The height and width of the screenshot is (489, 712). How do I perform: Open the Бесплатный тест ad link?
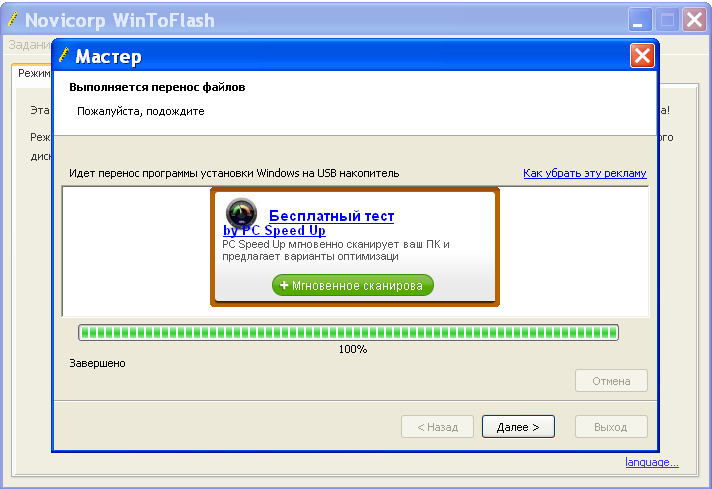tap(331, 216)
